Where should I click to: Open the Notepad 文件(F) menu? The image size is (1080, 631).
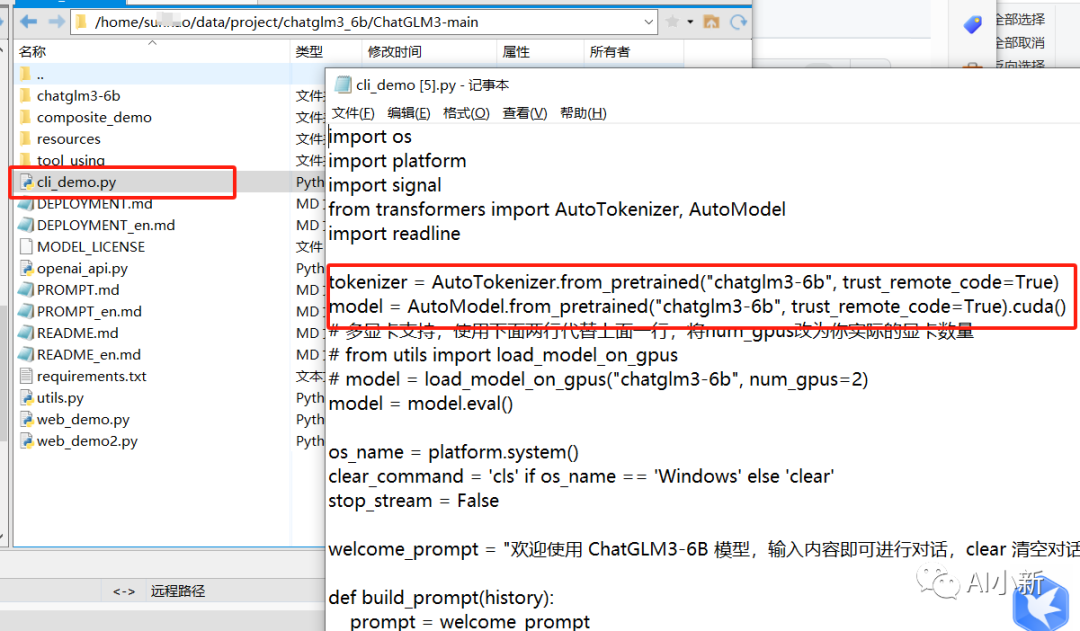(x=353, y=113)
